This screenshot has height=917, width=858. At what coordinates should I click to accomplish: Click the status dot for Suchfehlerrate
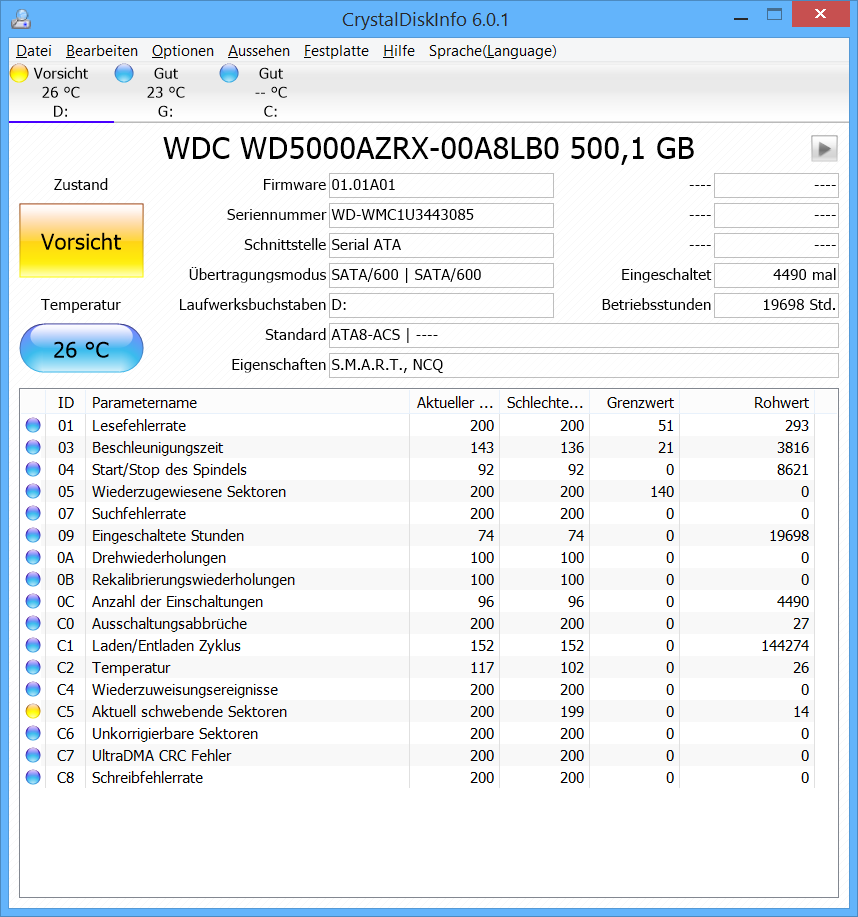tap(33, 513)
